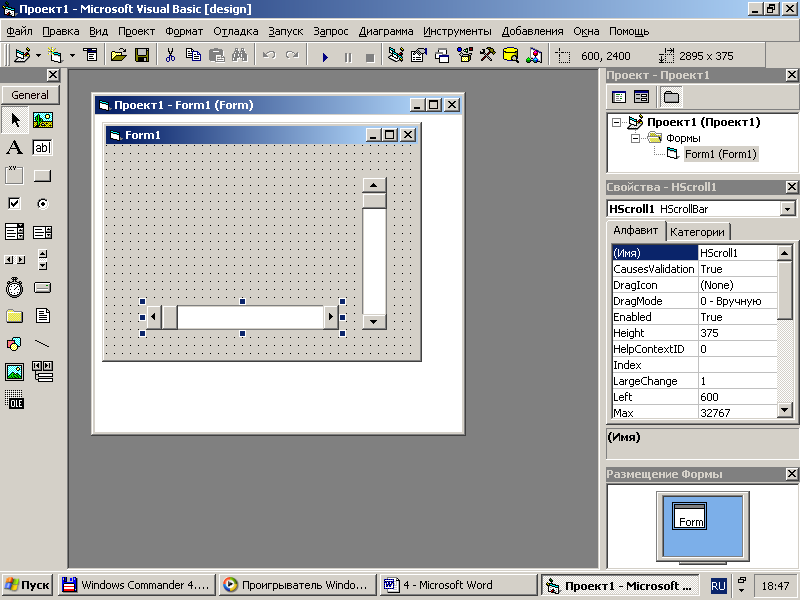The height and width of the screenshot is (600, 800).
Task: Open Properties Window toolbar icon
Action: click(418, 55)
